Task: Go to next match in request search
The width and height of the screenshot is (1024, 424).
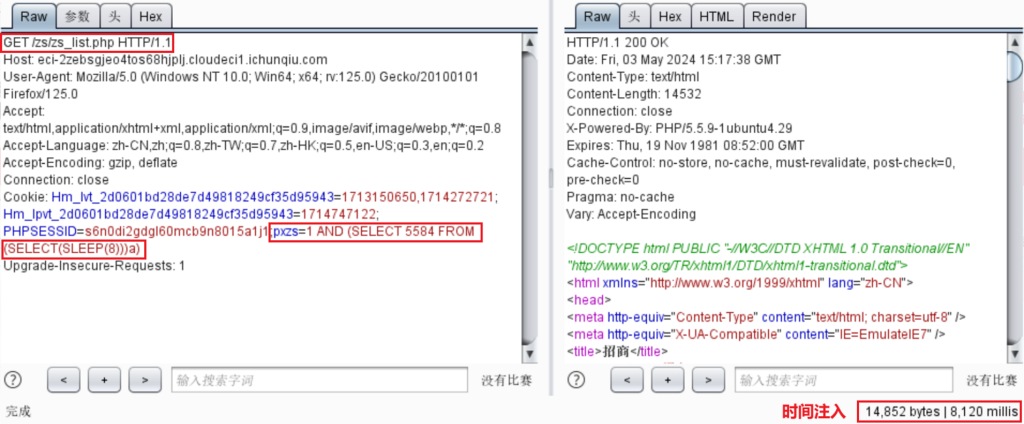Action: click(x=145, y=380)
